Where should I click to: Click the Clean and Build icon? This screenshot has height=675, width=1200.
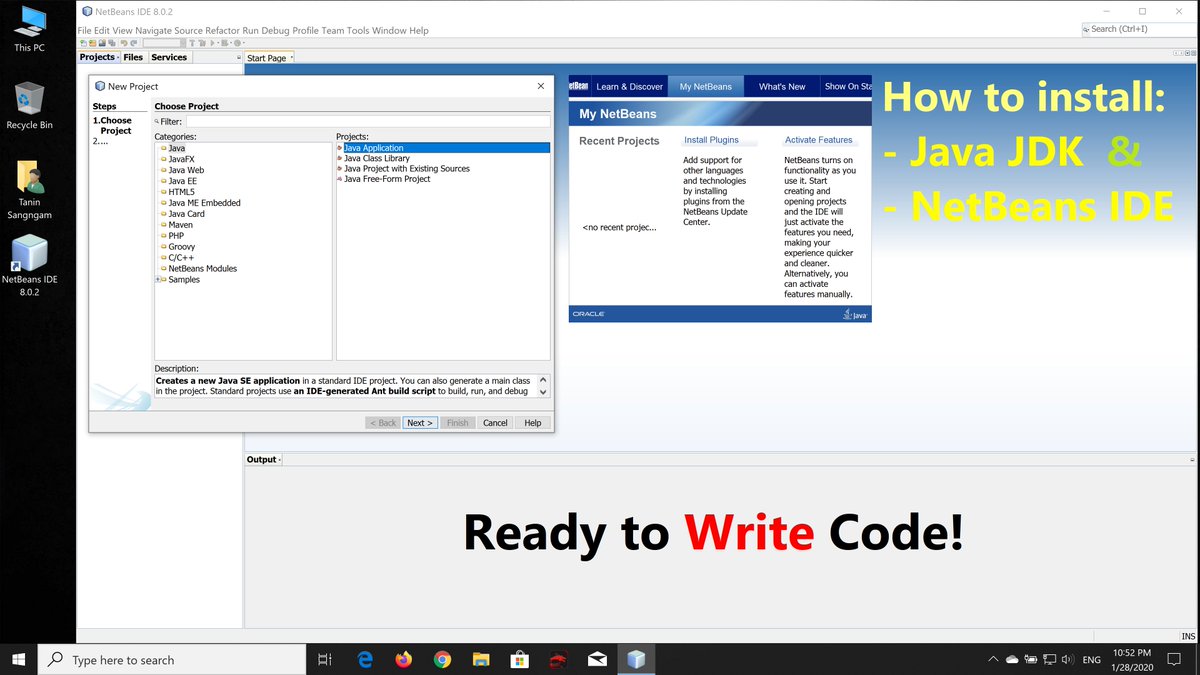click(202, 43)
